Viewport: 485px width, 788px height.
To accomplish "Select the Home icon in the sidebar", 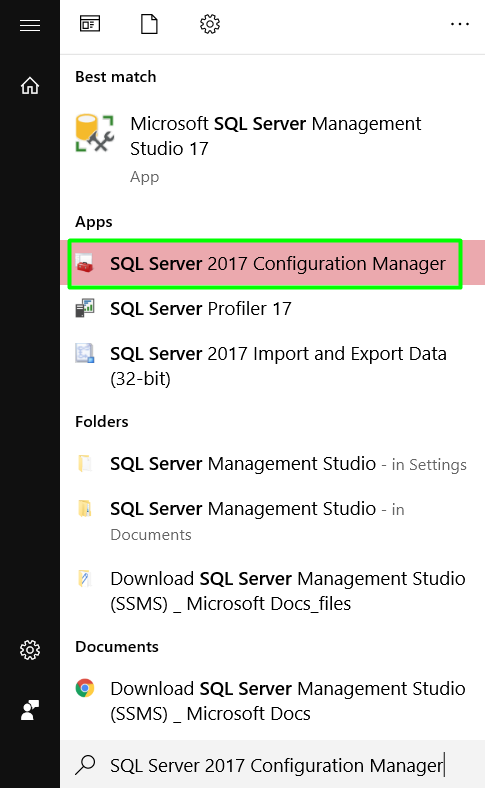I will pos(30,85).
